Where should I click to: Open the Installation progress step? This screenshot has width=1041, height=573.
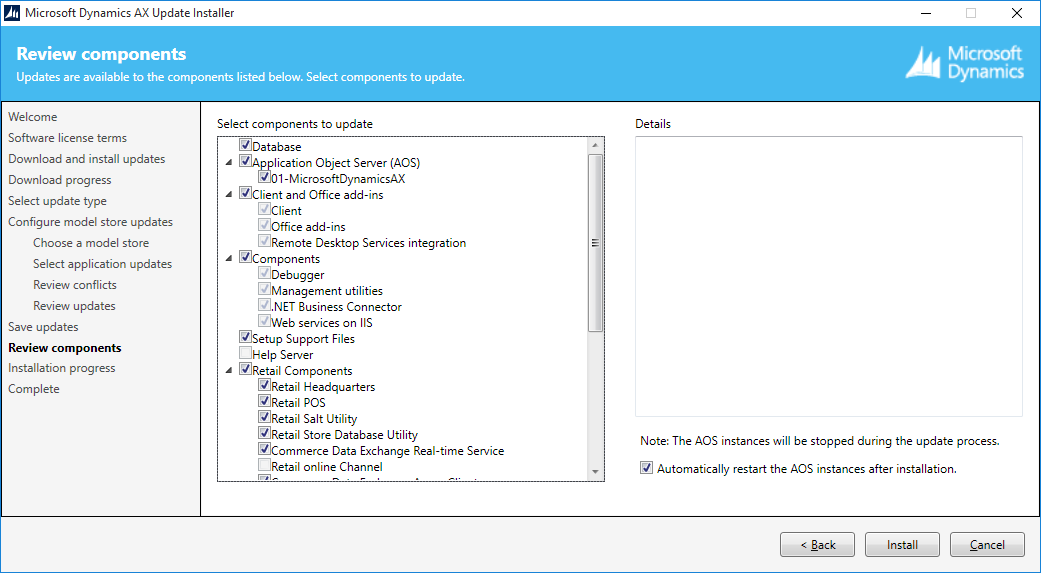point(62,368)
